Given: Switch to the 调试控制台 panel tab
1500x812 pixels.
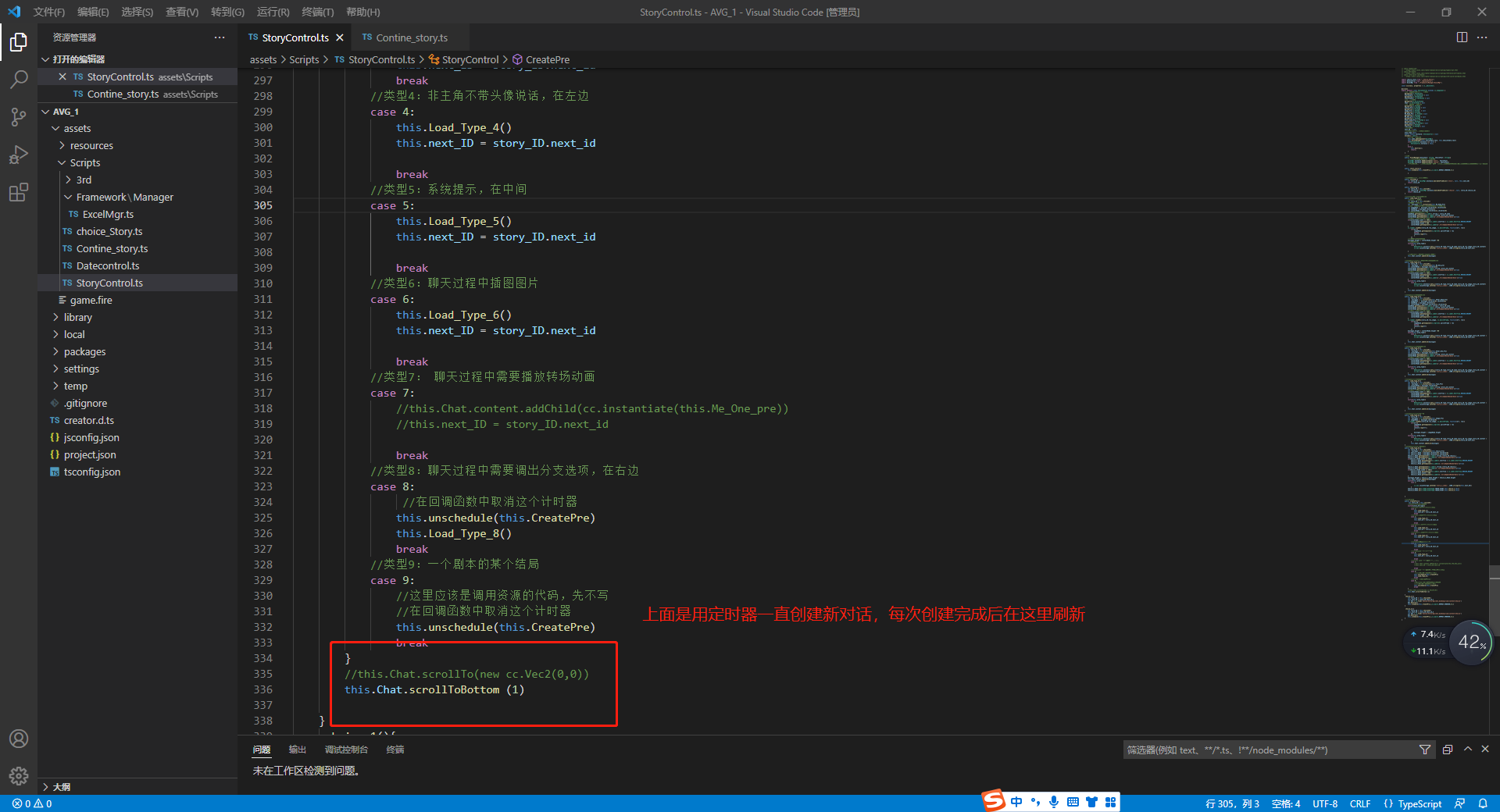Looking at the screenshot, I should point(346,750).
